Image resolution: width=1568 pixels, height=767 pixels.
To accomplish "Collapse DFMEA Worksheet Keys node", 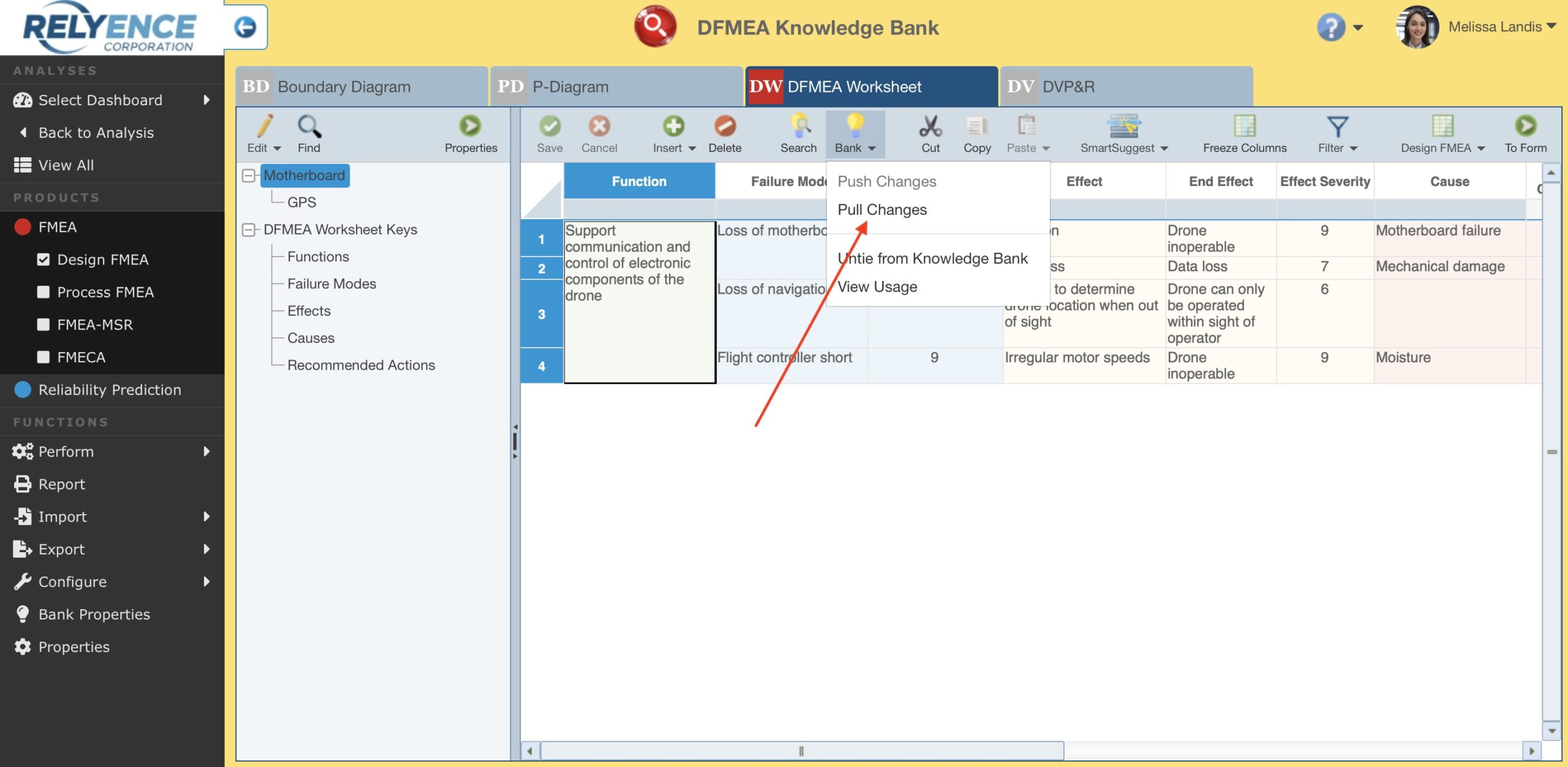I will pos(249,230).
